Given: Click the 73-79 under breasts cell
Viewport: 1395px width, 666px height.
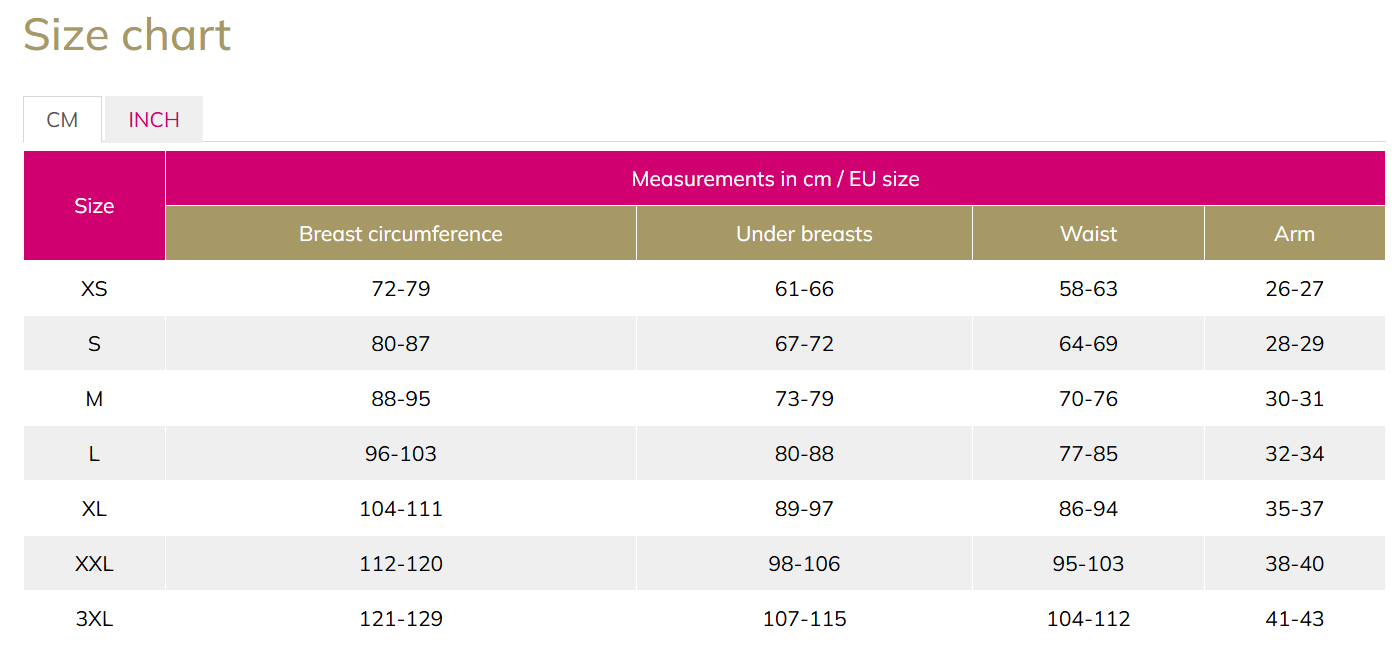Looking at the screenshot, I should pyautogui.click(x=804, y=399).
